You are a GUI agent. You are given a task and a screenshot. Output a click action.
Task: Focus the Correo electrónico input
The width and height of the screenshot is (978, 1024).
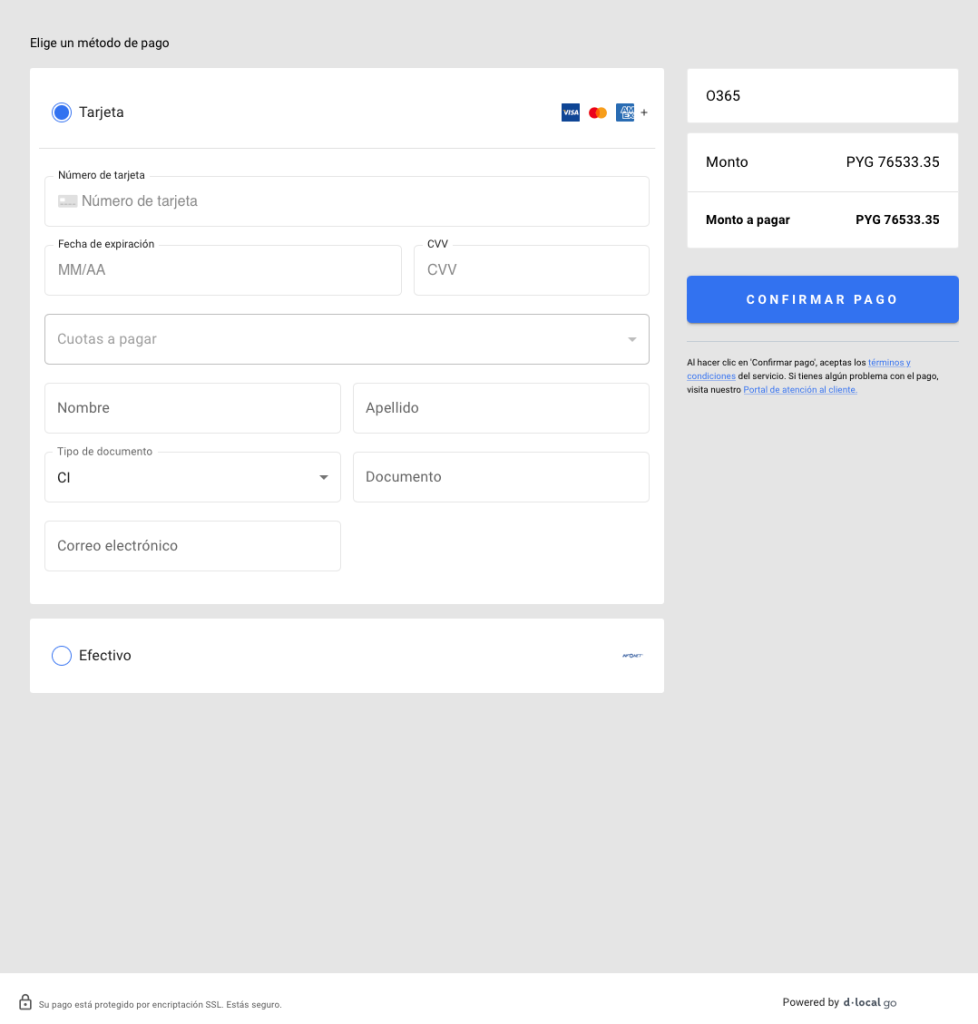tap(192, 547)
